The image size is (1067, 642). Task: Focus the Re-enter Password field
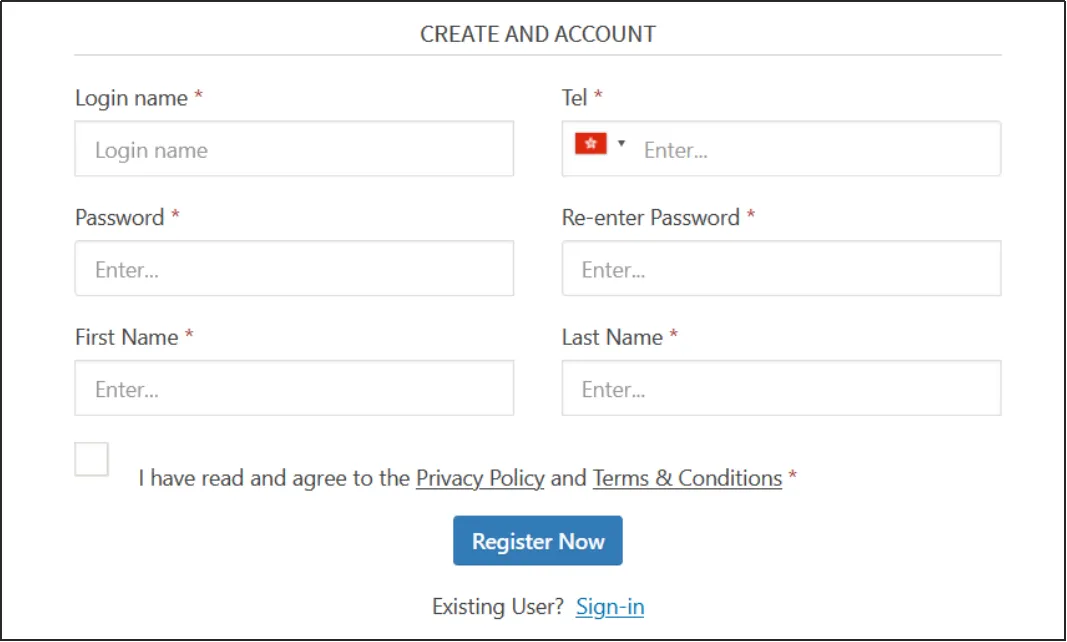pyautogui.click(x=781, y=269)
